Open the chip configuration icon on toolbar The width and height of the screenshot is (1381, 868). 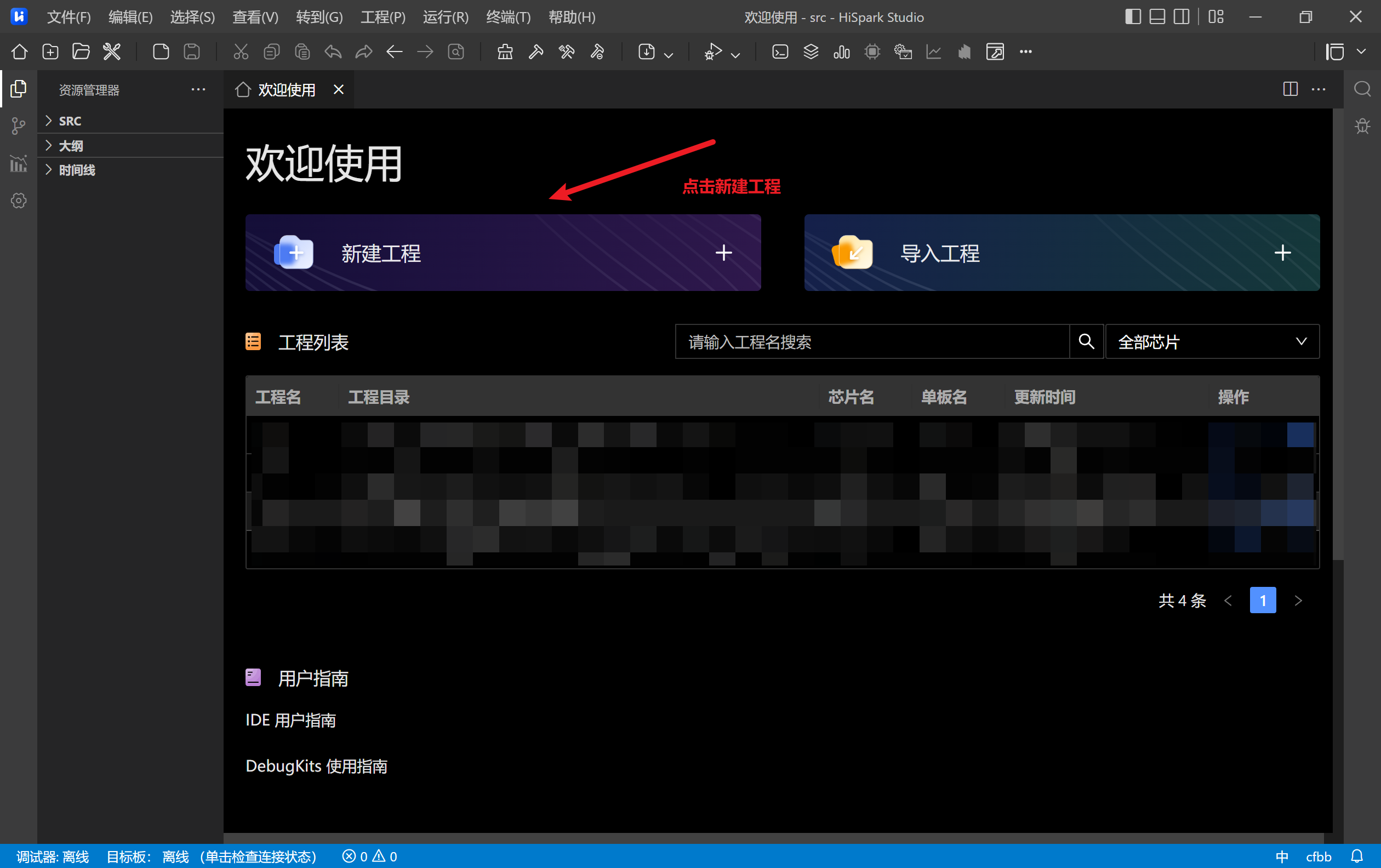tap(872, 52)
